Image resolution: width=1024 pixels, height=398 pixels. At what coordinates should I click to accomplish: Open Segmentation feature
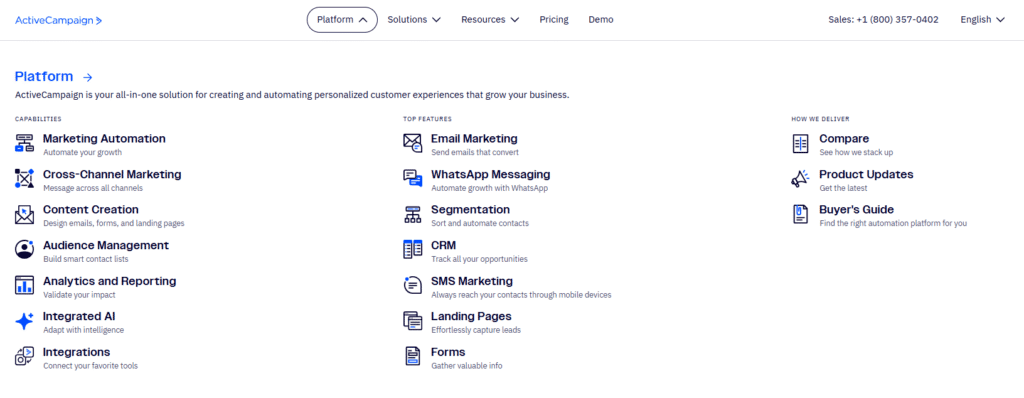470,210
